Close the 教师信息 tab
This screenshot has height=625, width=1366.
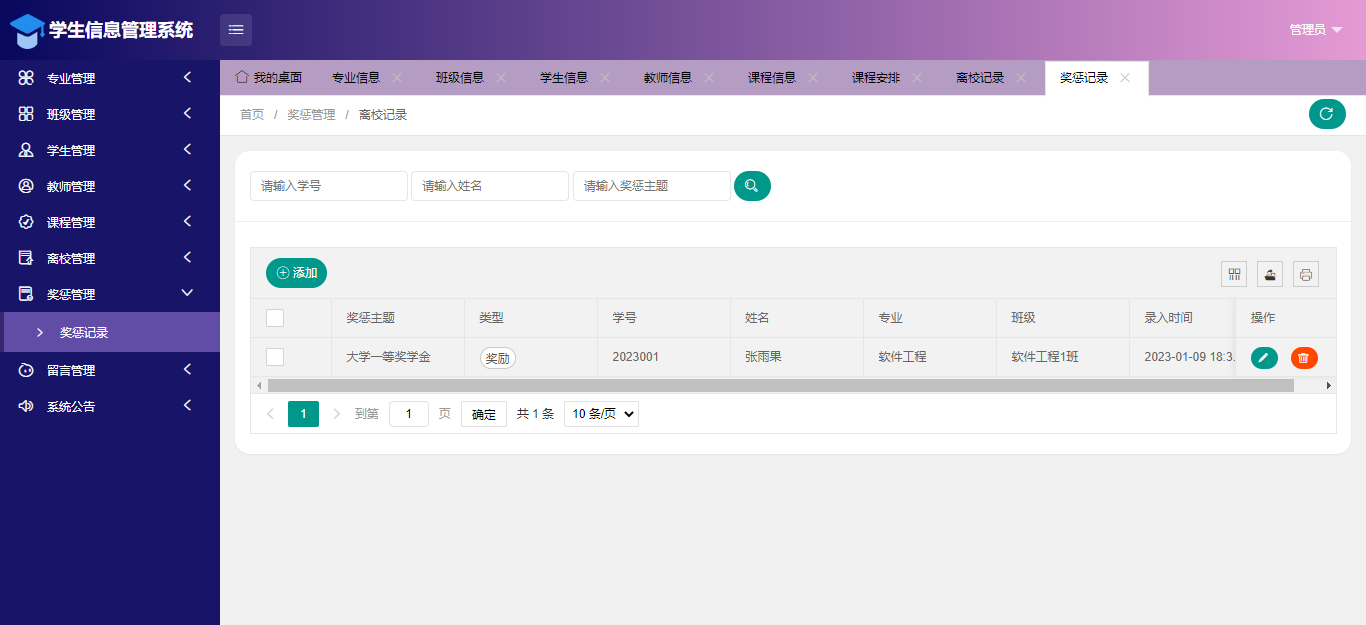[709, 78]
